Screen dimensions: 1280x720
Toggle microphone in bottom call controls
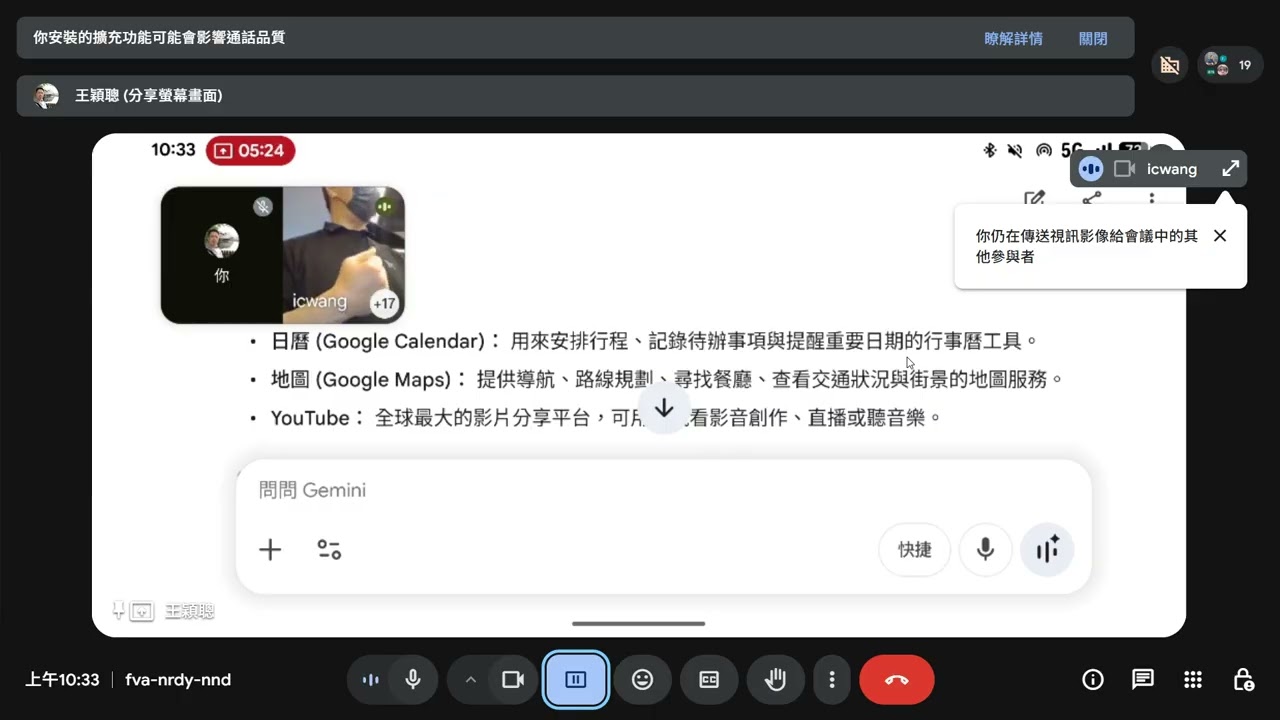tap(413, 680)
